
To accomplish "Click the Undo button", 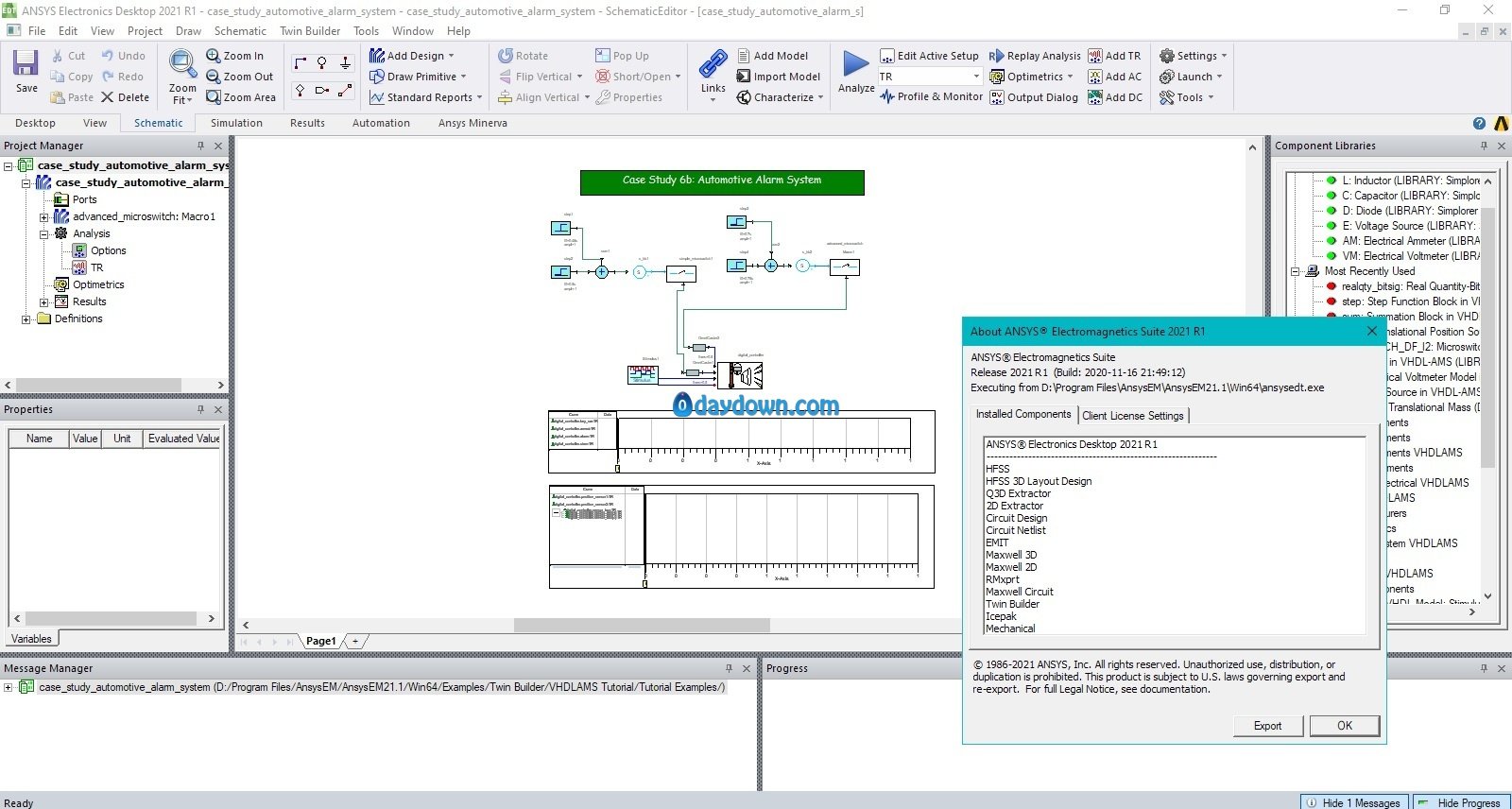I will coord(123,56).
